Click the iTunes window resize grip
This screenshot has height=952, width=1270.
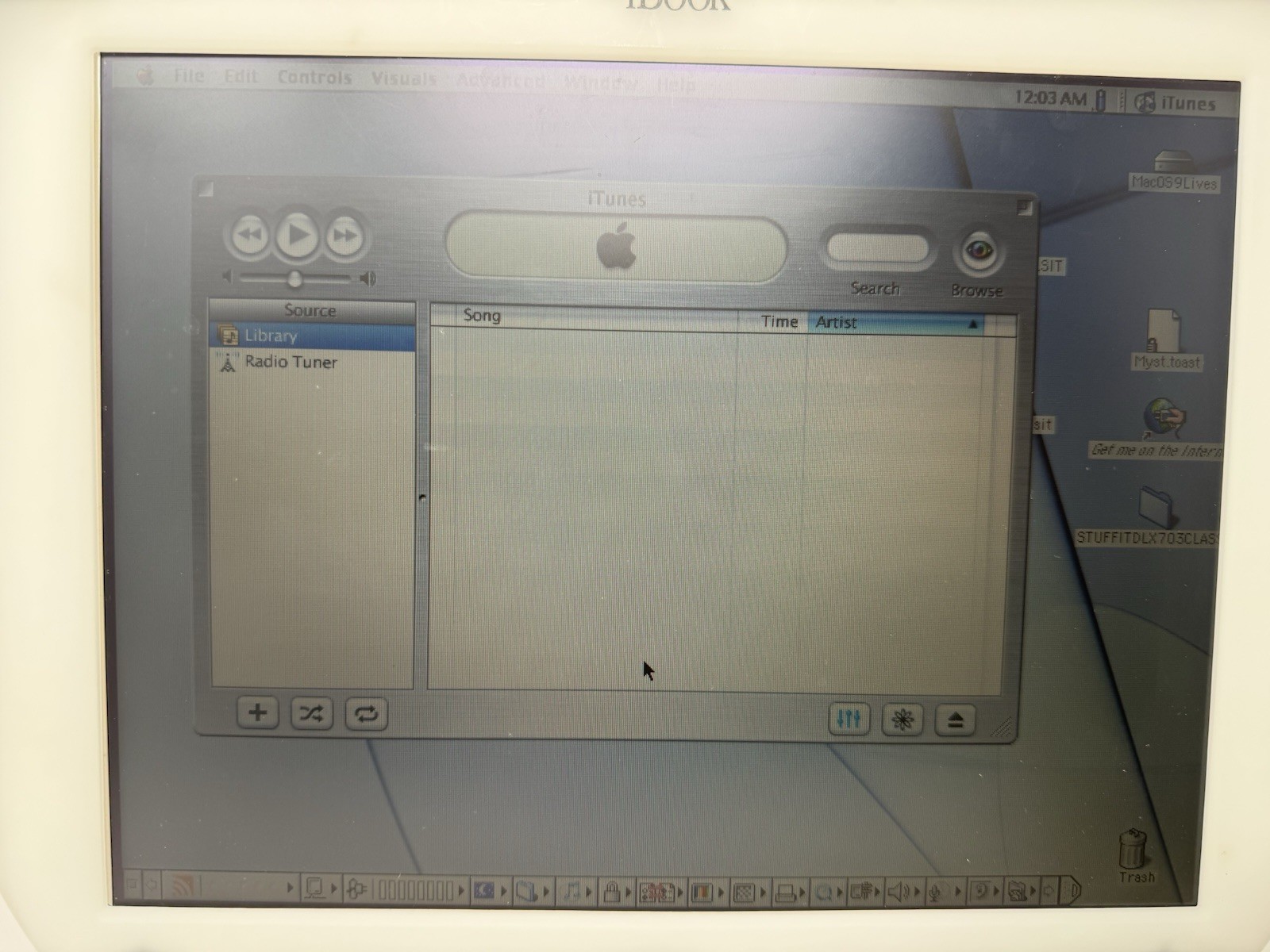click(1003, 727)
